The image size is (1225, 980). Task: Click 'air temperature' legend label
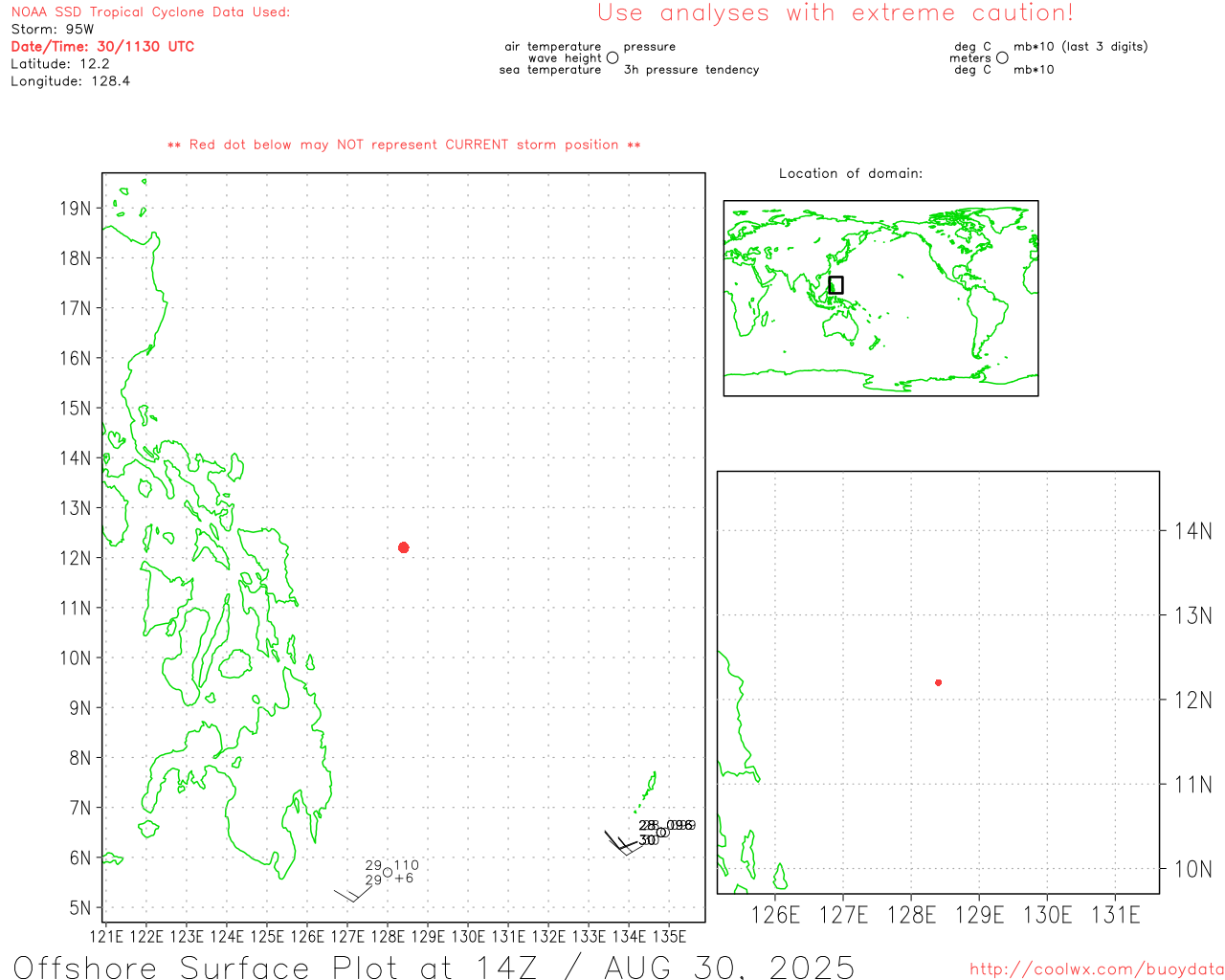[x=553, y=47]
